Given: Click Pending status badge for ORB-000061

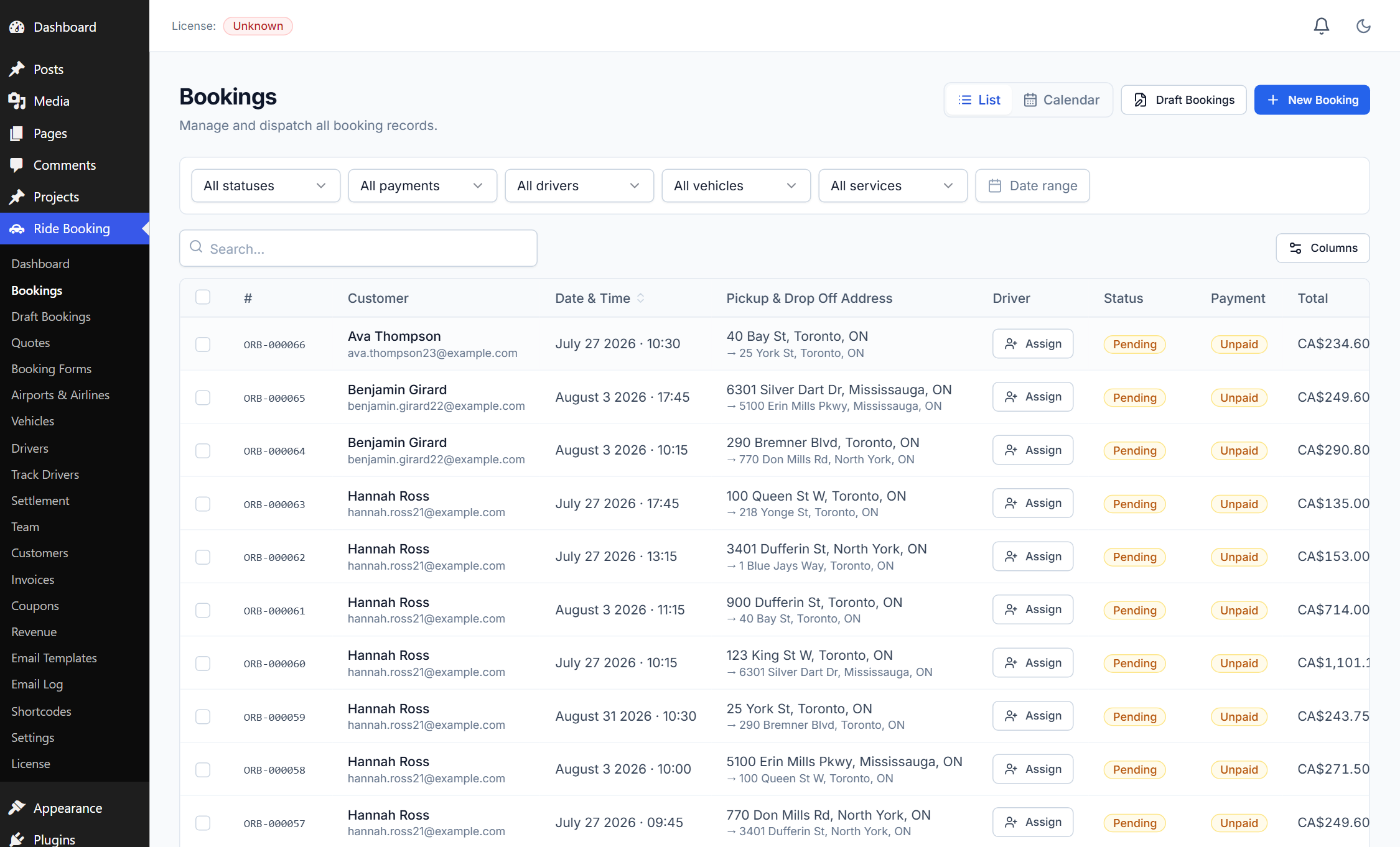Looking at the screenshot, I should (x=1134, y=610).
